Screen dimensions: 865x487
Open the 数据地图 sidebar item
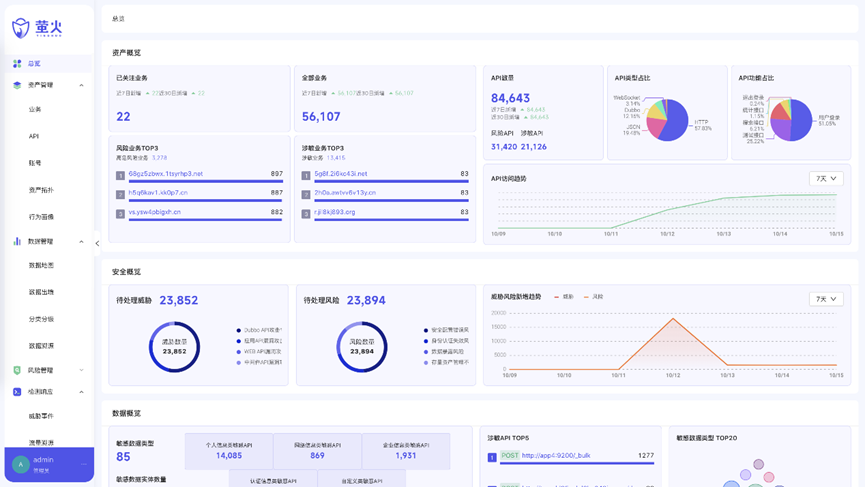41,265
